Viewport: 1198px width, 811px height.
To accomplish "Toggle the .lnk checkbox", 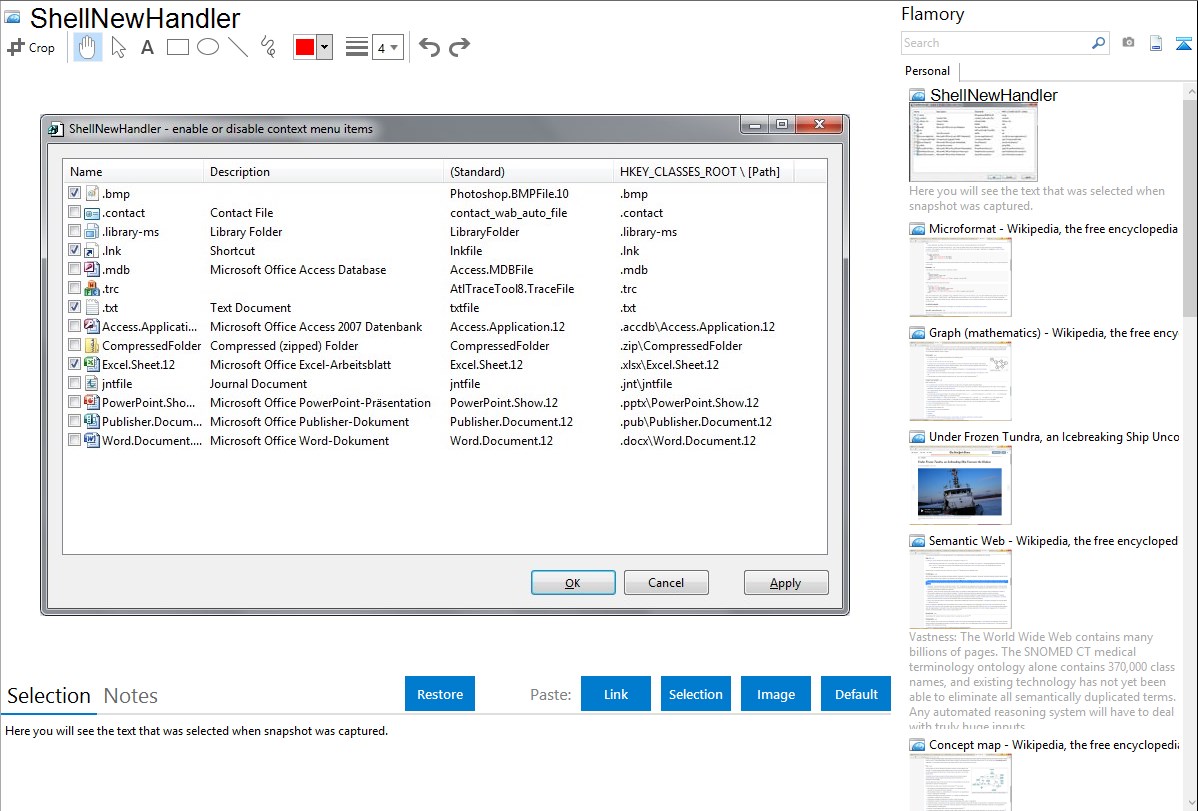I will click(x=74, y=250).
